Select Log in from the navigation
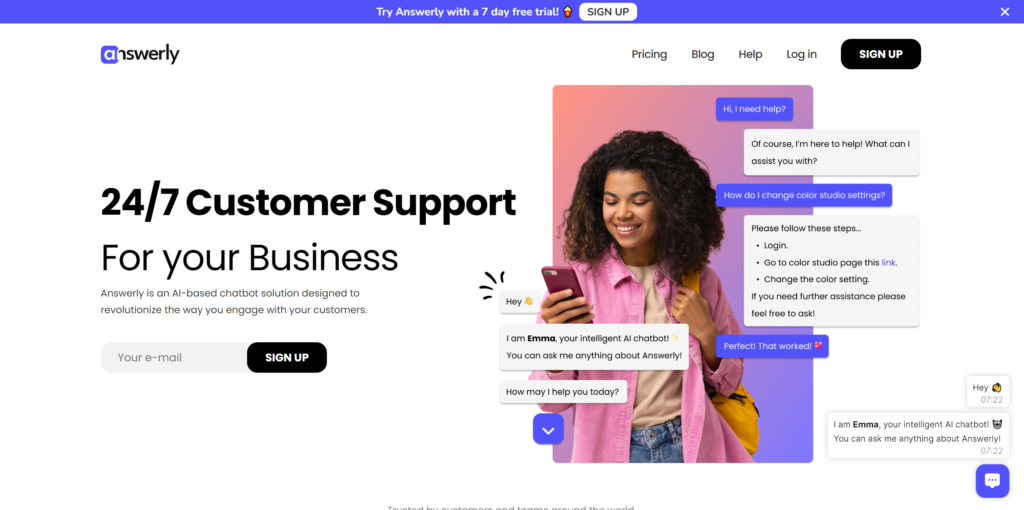This screenshot has height=510, width=1024. 801,54
